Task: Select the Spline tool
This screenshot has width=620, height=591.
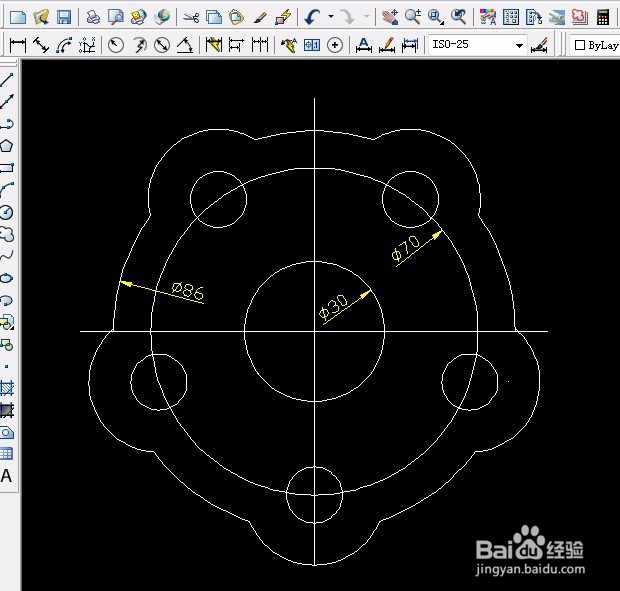Action: pos(7,256)
